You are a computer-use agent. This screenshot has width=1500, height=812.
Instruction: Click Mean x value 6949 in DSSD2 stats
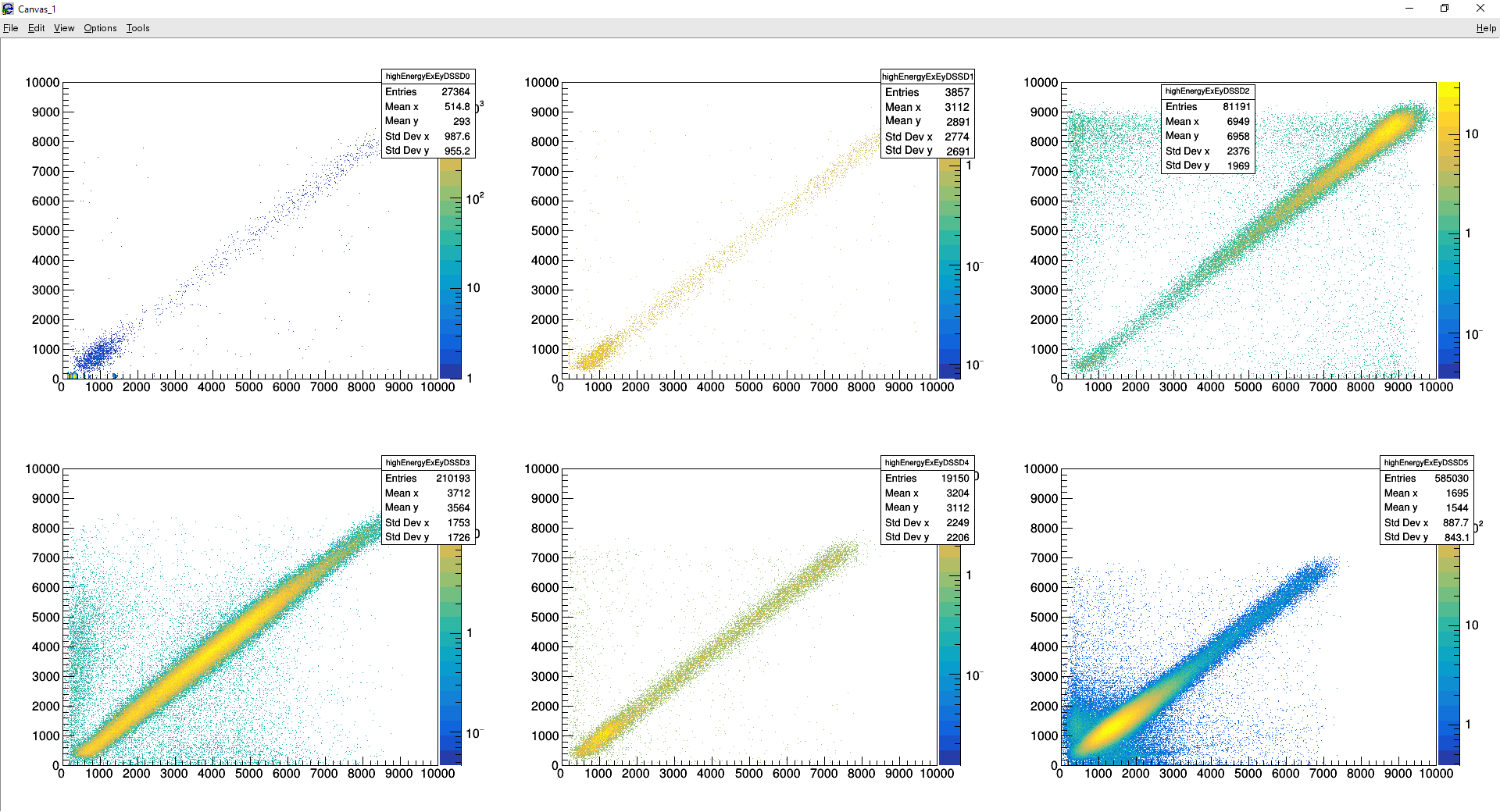click(1238, 122)
